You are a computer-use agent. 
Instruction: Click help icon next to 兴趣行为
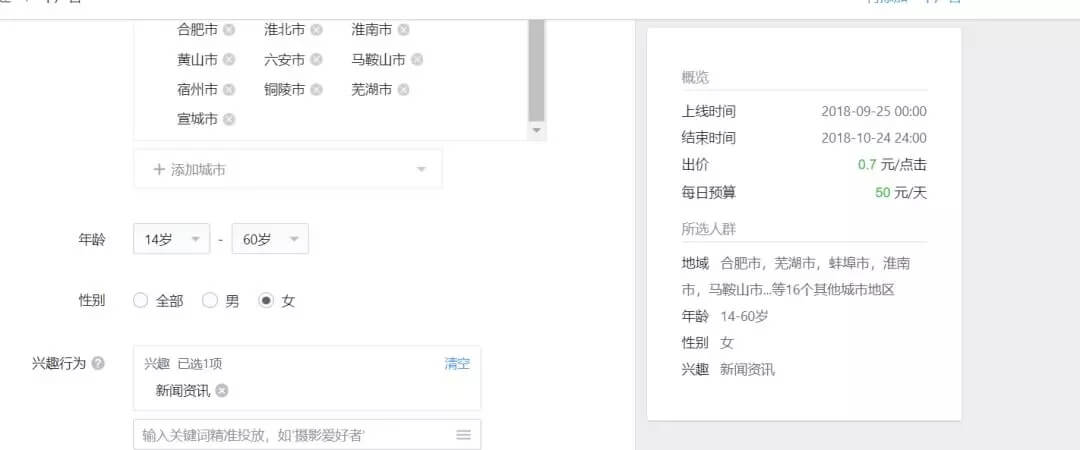(x=98, y=364)
